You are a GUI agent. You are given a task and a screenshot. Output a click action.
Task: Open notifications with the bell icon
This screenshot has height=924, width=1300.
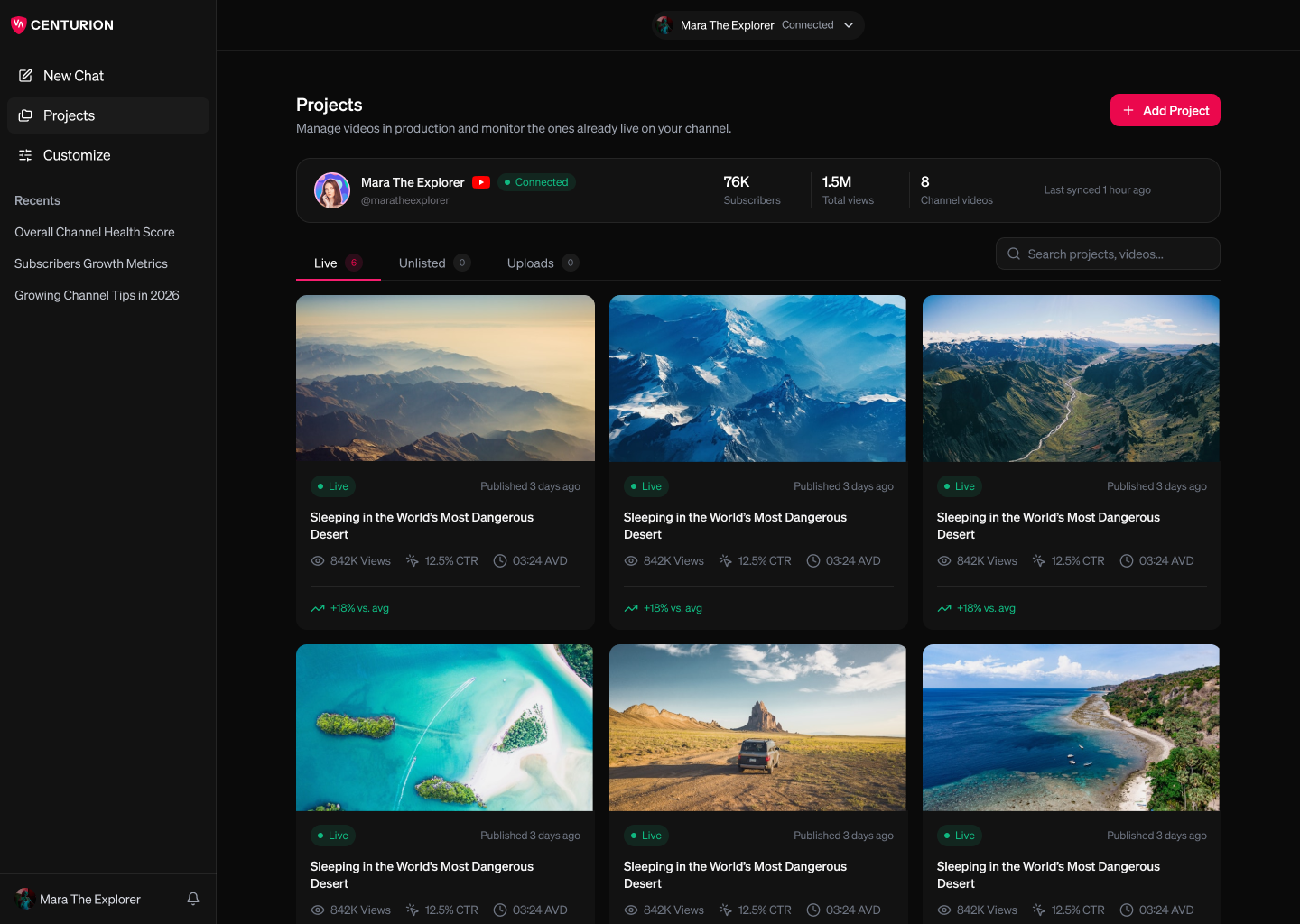[x=193, y=899]
